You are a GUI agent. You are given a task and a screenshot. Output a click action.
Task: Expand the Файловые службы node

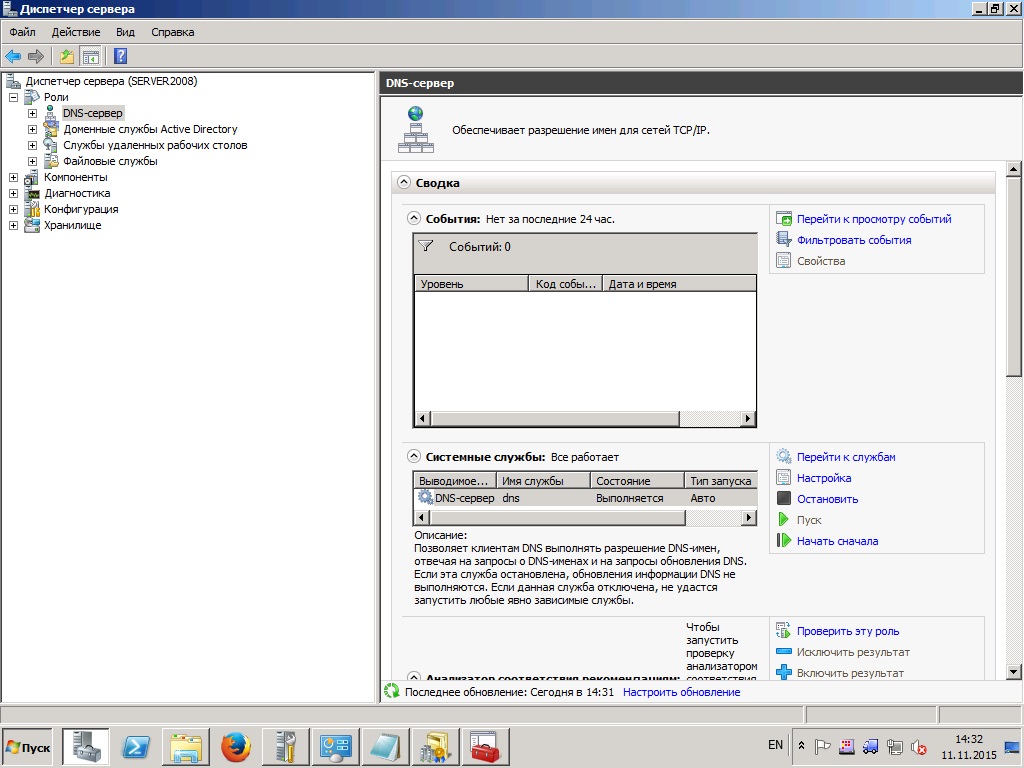(32, 161)
